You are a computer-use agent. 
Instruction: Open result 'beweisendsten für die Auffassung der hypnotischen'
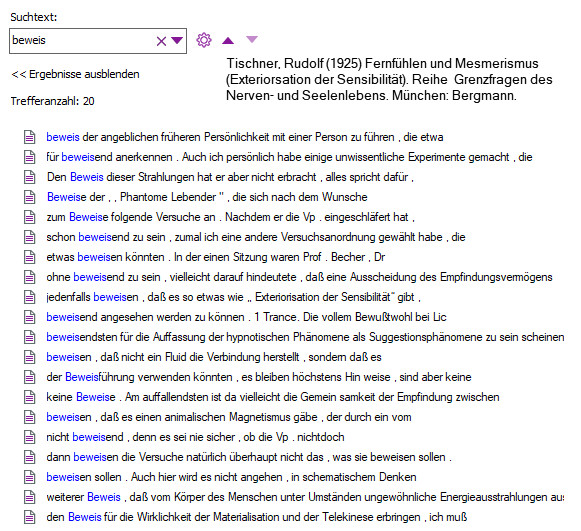click(305, 337)
